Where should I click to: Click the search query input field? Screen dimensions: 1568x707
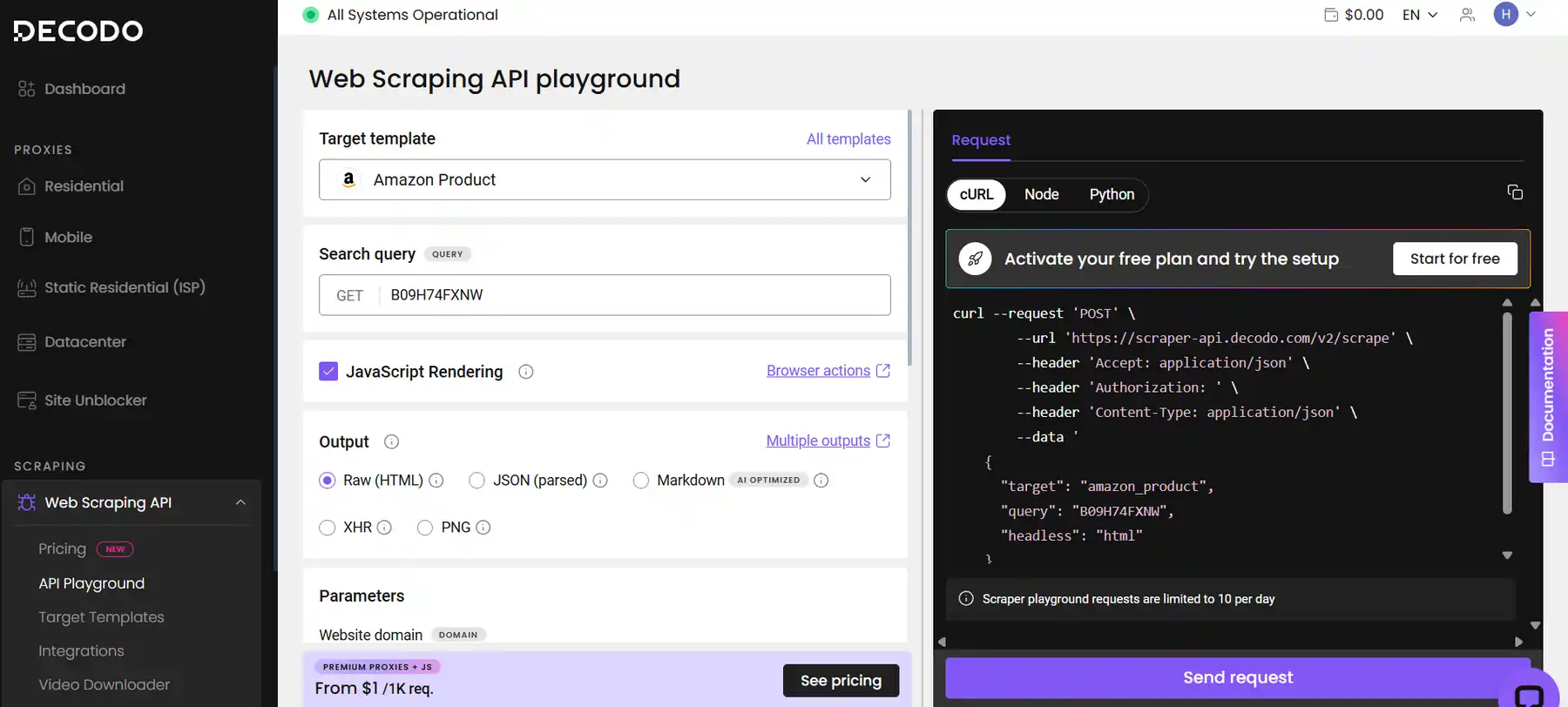(605, 295)
